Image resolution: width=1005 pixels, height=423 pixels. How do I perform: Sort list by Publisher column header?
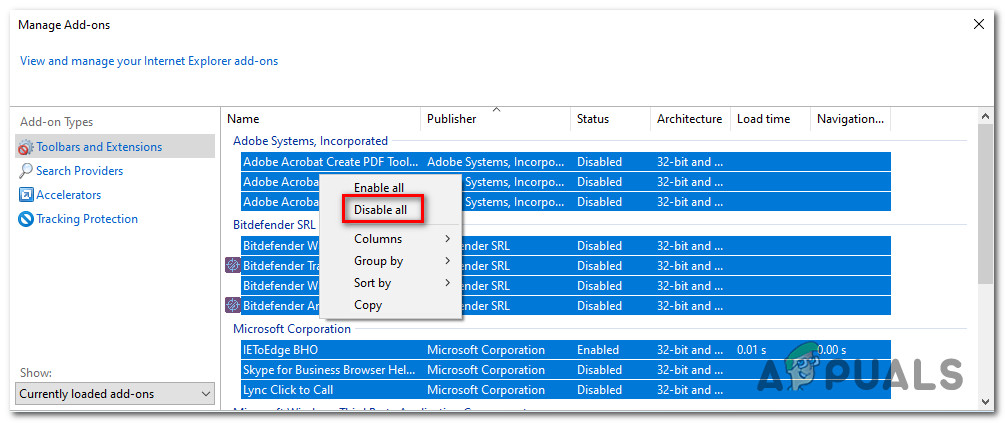click(452, 119)
